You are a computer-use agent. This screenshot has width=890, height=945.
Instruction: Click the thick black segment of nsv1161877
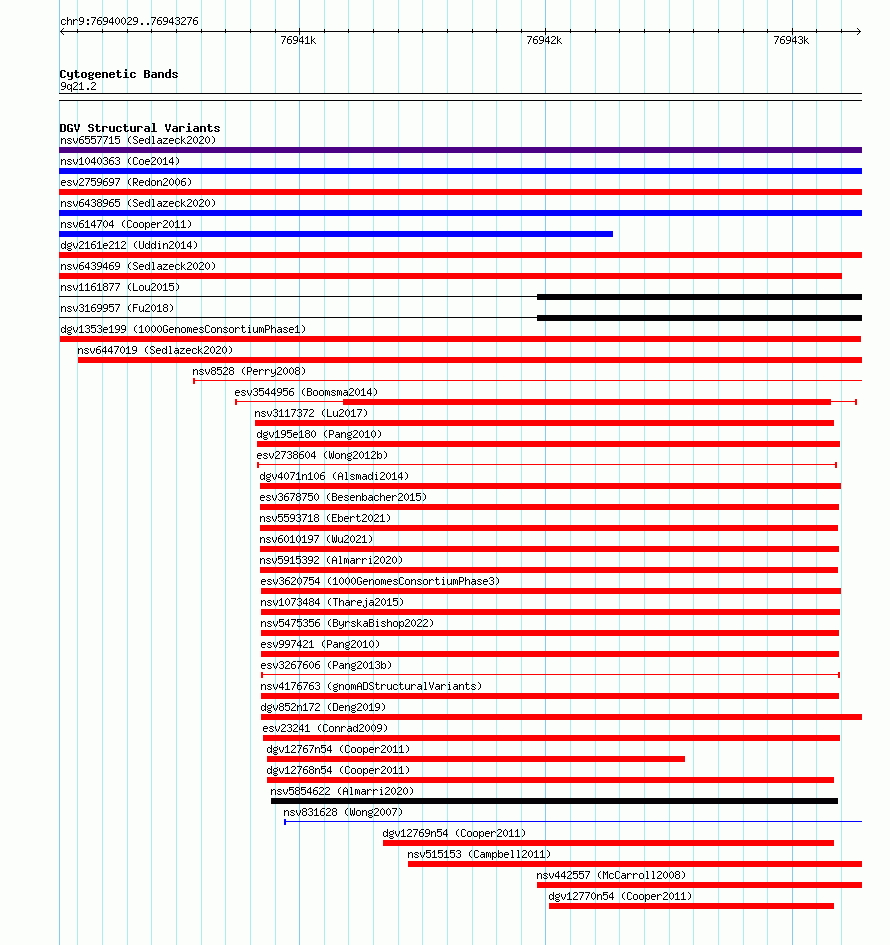tap(700, 297)
